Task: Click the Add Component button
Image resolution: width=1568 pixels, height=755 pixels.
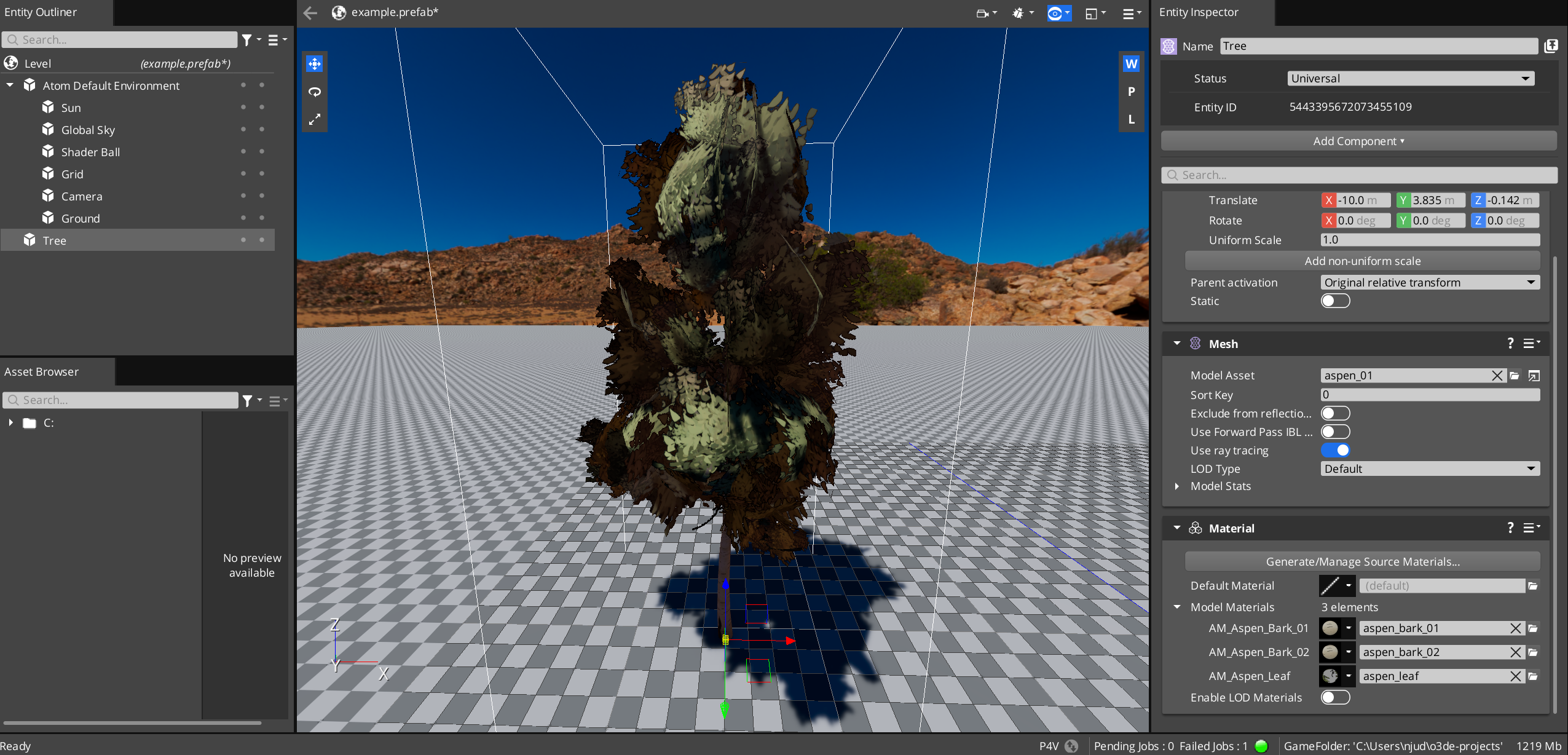Action: [x=1358, y=141]
